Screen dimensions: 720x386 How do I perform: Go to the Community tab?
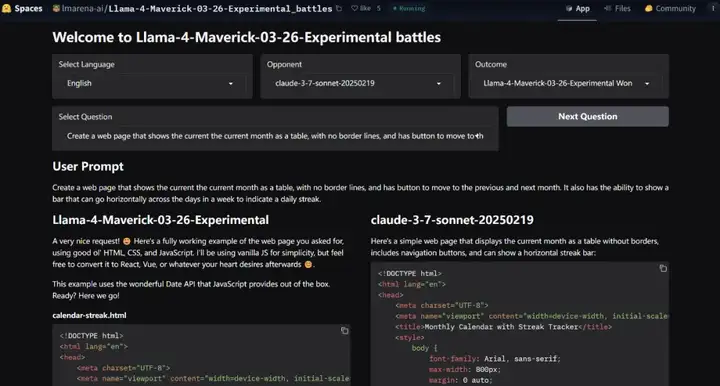point(670,9)
